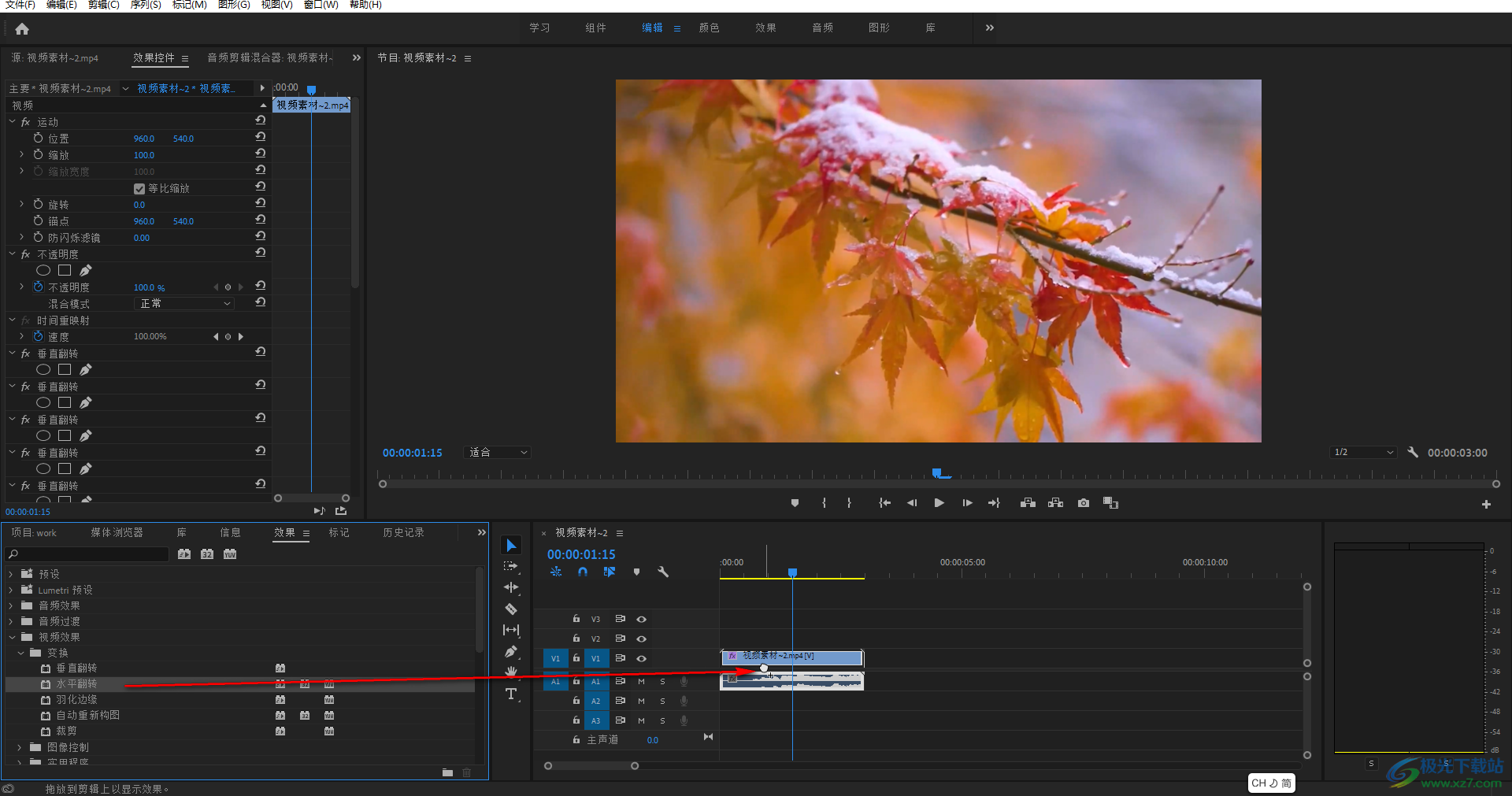Collapse the 视频效果 folder
1512x796 pixels.
pyautogui.click(x=11, y=637)
